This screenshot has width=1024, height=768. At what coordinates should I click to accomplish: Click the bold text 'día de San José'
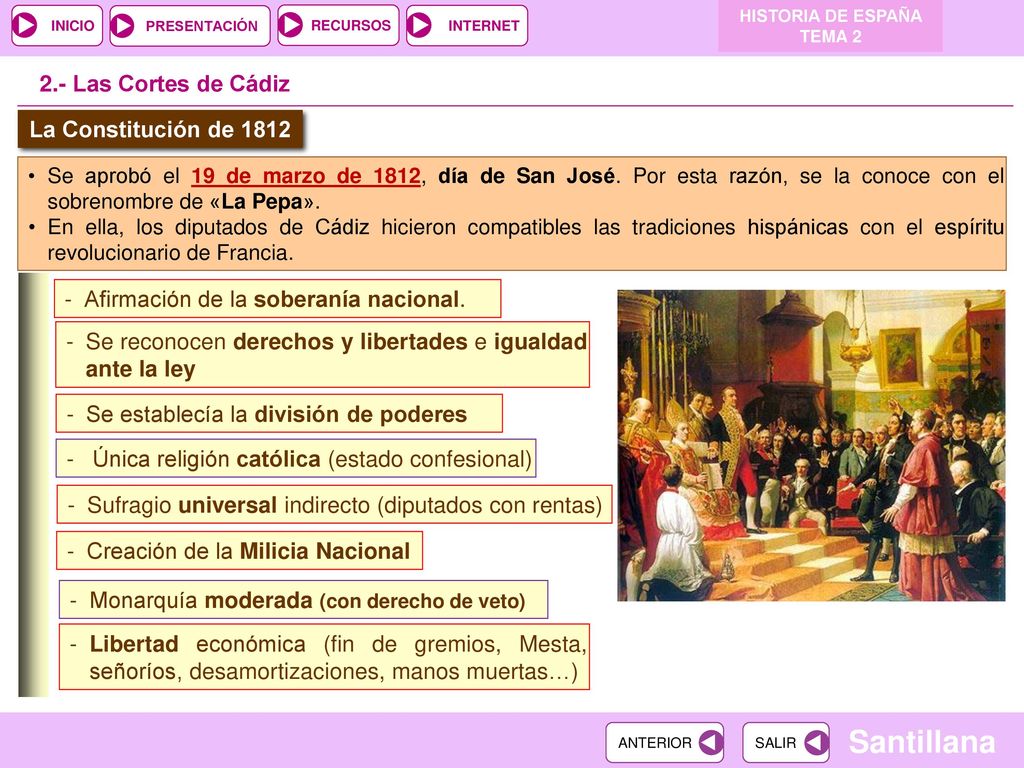point(526,176)
